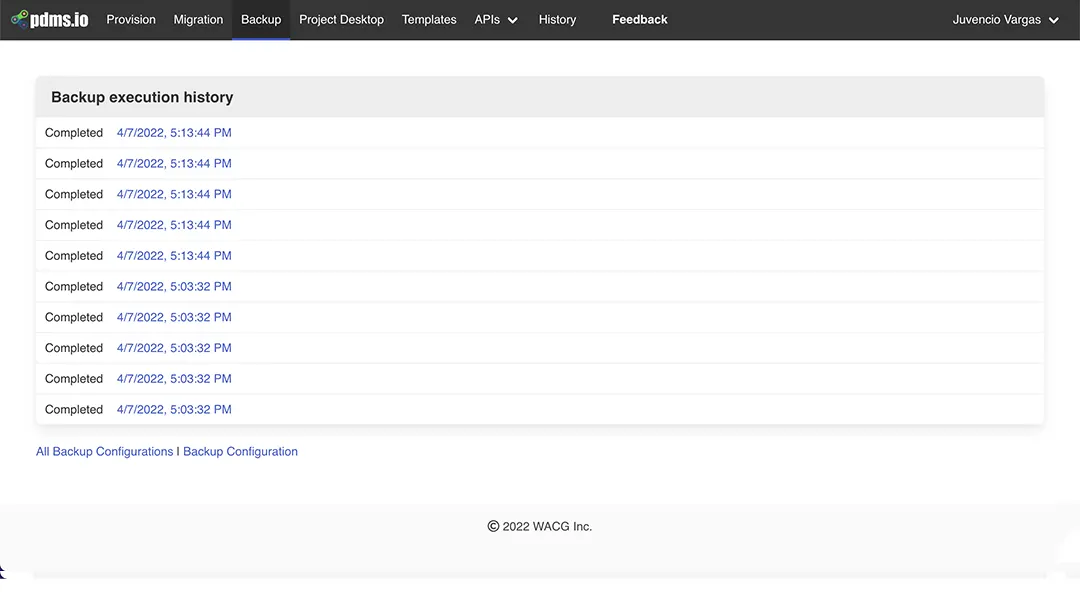The image size is (1080, 592).
Task: Go to the Migration section
Action: coord(198,19)
